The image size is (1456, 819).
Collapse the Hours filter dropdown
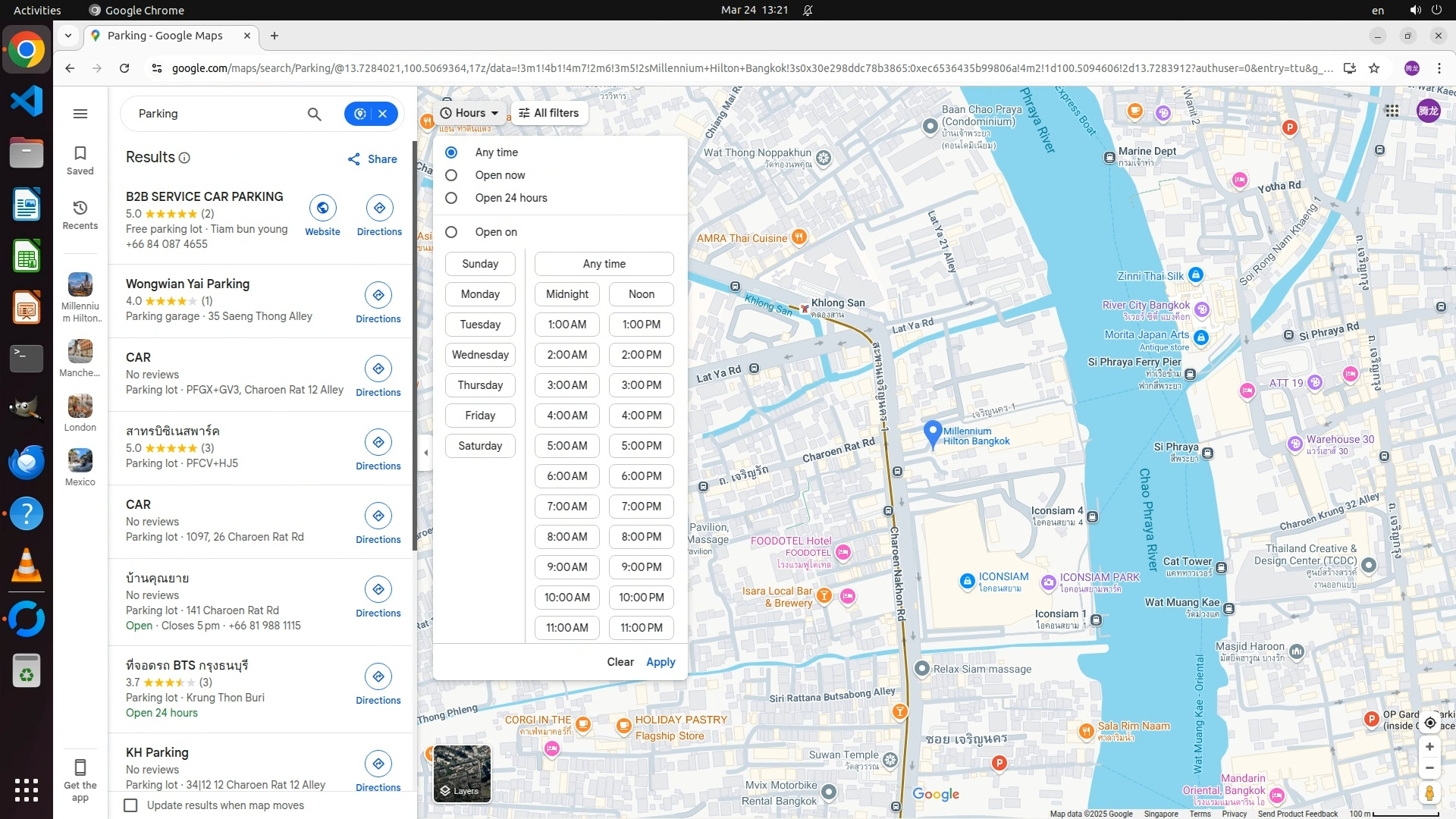coord(470,113)
